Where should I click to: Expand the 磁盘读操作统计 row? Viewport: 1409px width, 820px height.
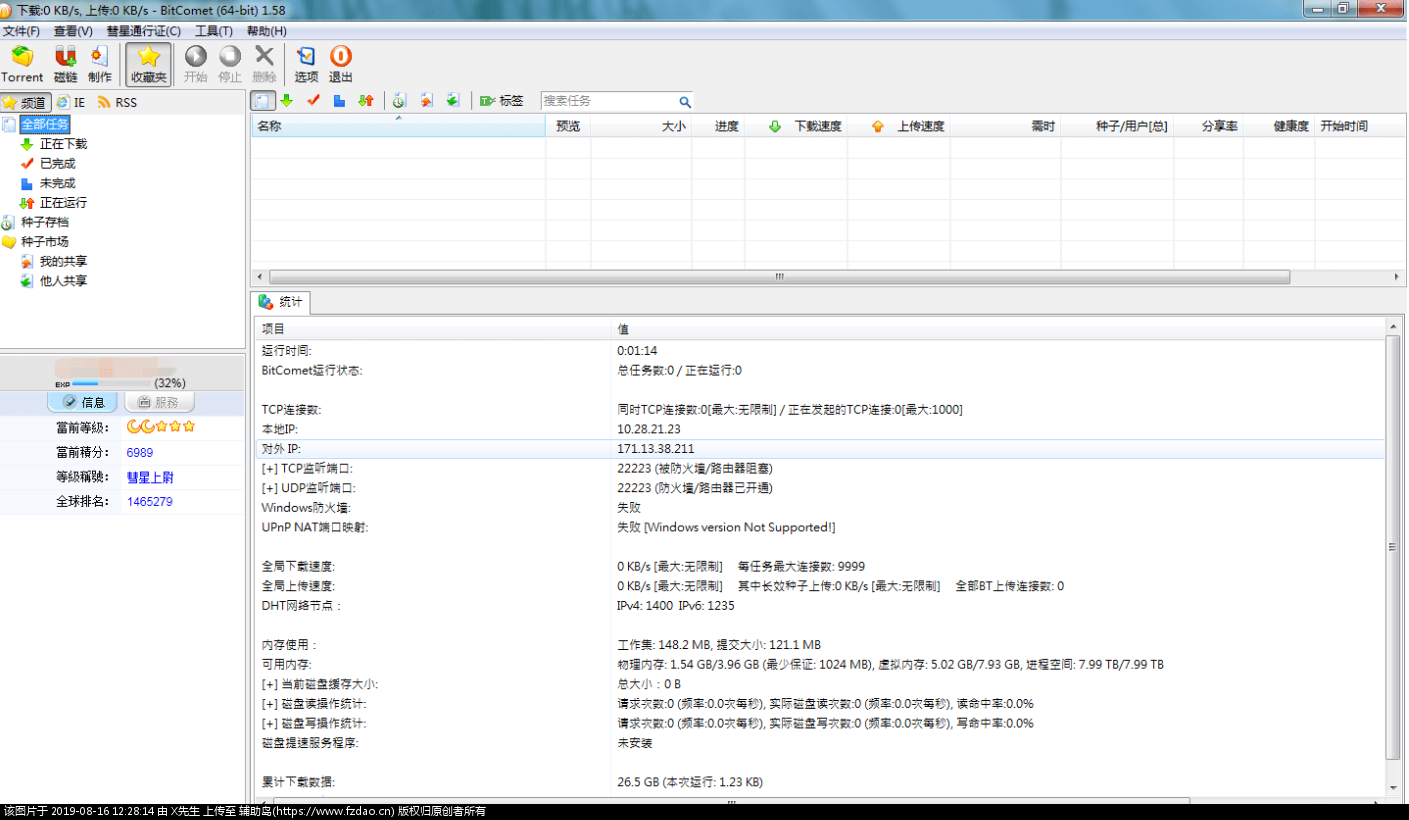(267, 704)
